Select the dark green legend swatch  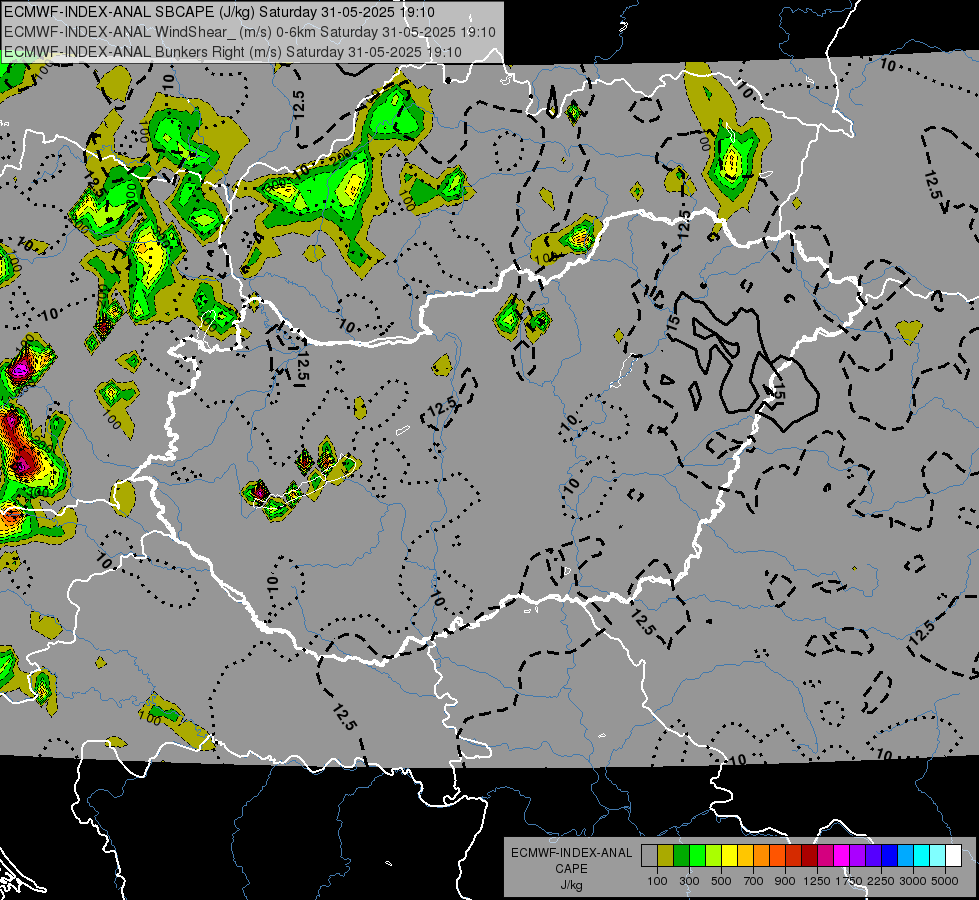click(x=681, y=856)
